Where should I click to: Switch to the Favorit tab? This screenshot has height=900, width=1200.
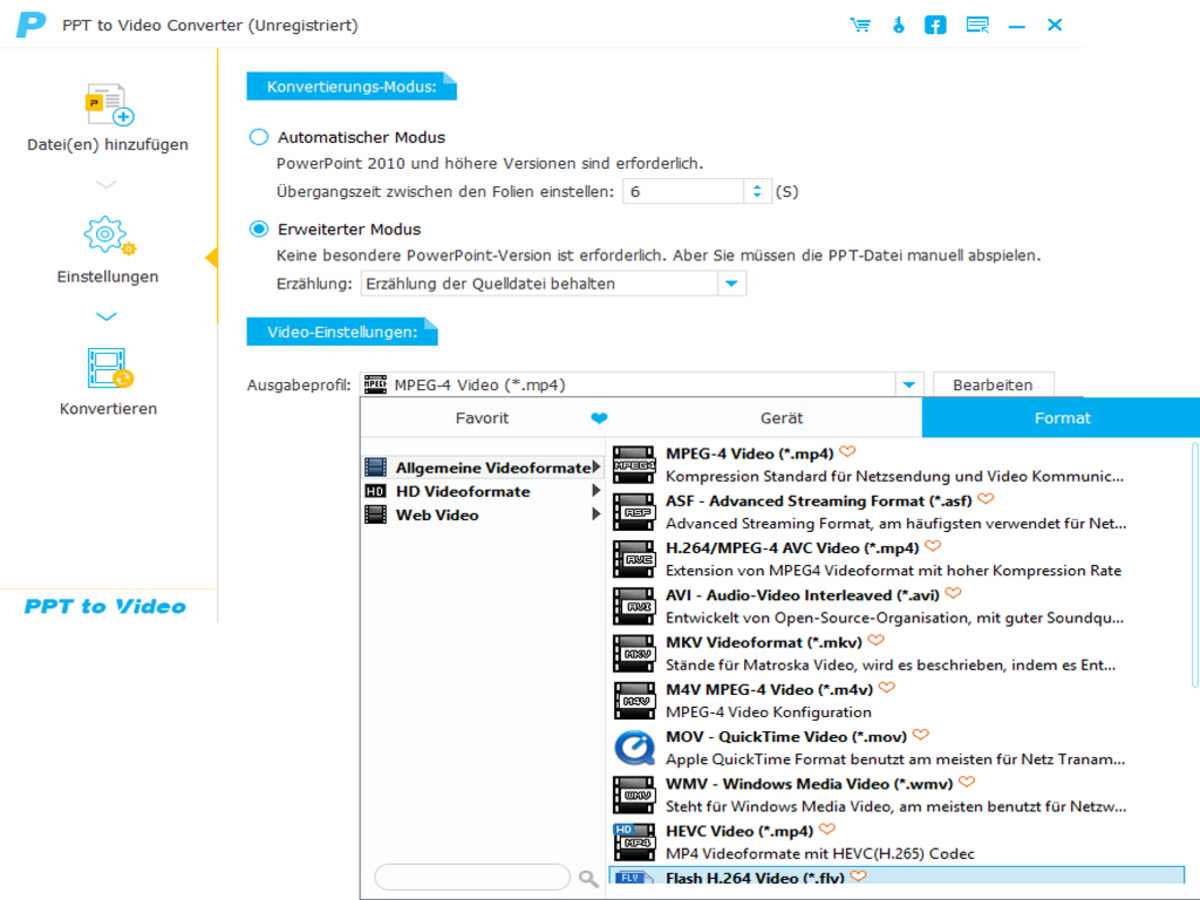(482, 418)
